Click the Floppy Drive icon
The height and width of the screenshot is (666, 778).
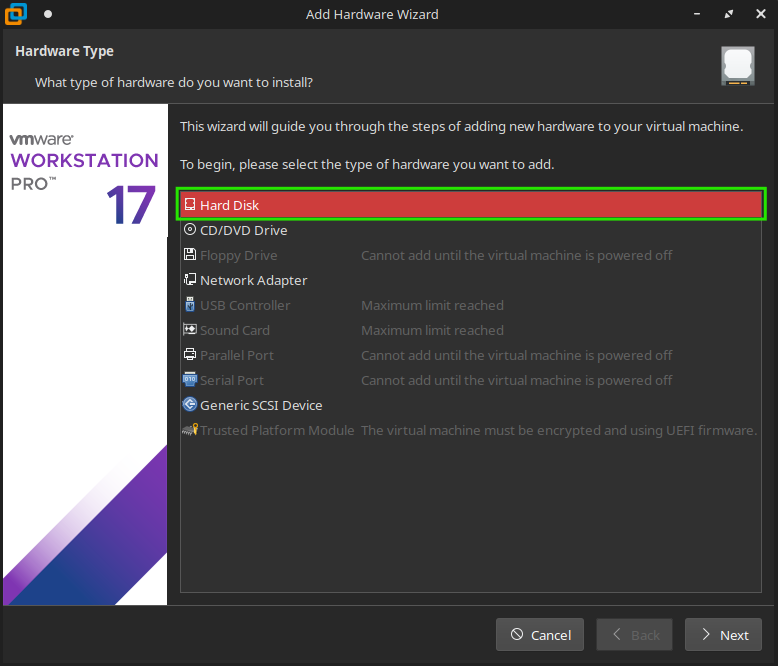(x=190, y=255)
